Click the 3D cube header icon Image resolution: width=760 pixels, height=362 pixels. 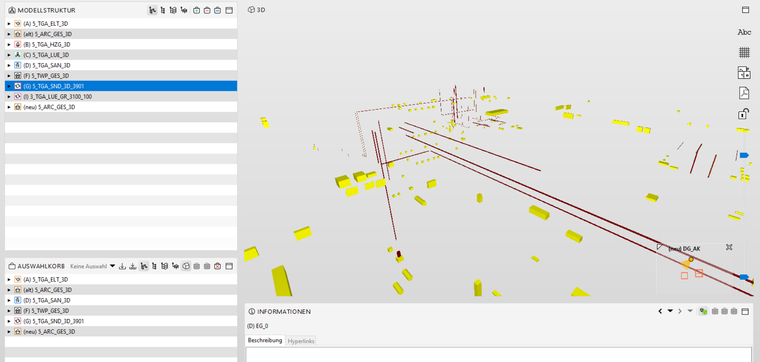coord(251,10)
